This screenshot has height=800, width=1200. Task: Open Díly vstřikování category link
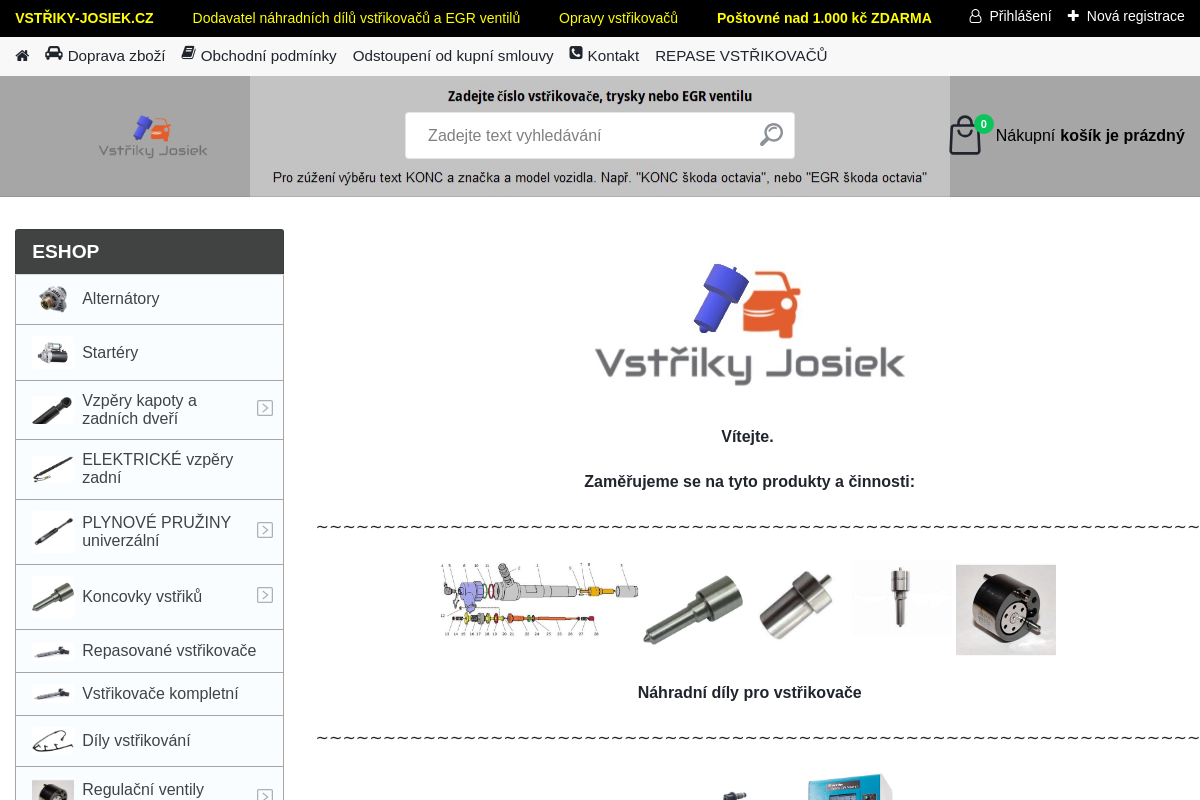pos(136,741)
